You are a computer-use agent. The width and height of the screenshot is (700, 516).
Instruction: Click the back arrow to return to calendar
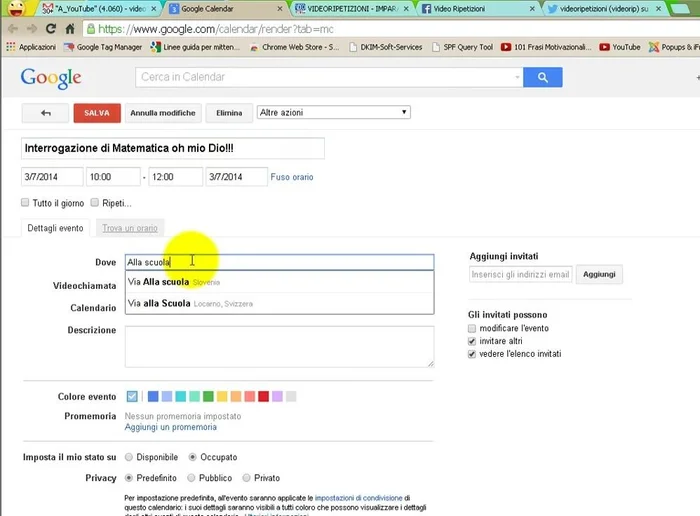click(45, 113)
